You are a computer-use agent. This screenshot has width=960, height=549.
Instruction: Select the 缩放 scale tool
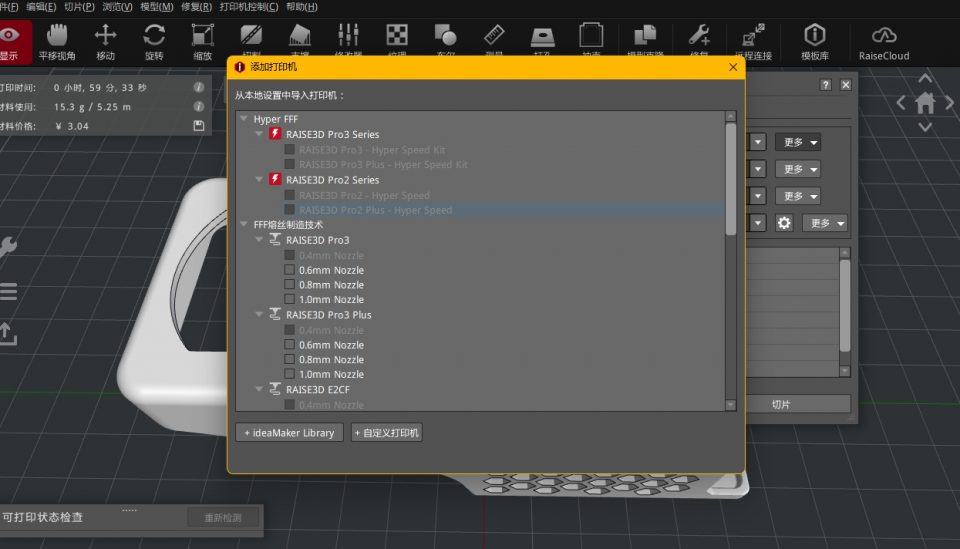click(x=203, y=42)
